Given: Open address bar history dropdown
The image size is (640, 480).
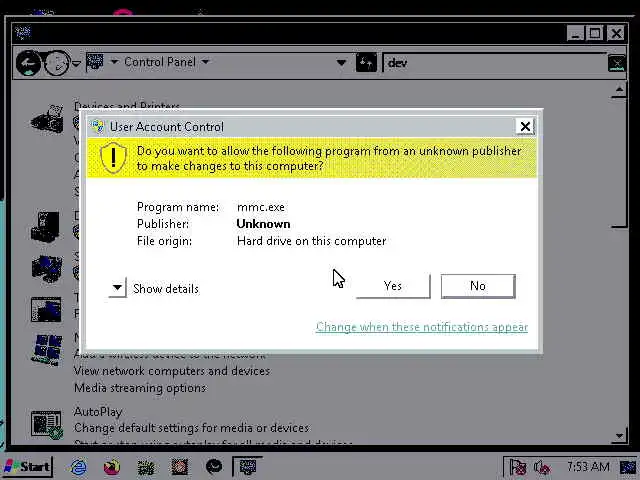Looking at the screenshot, I should 341,63.
